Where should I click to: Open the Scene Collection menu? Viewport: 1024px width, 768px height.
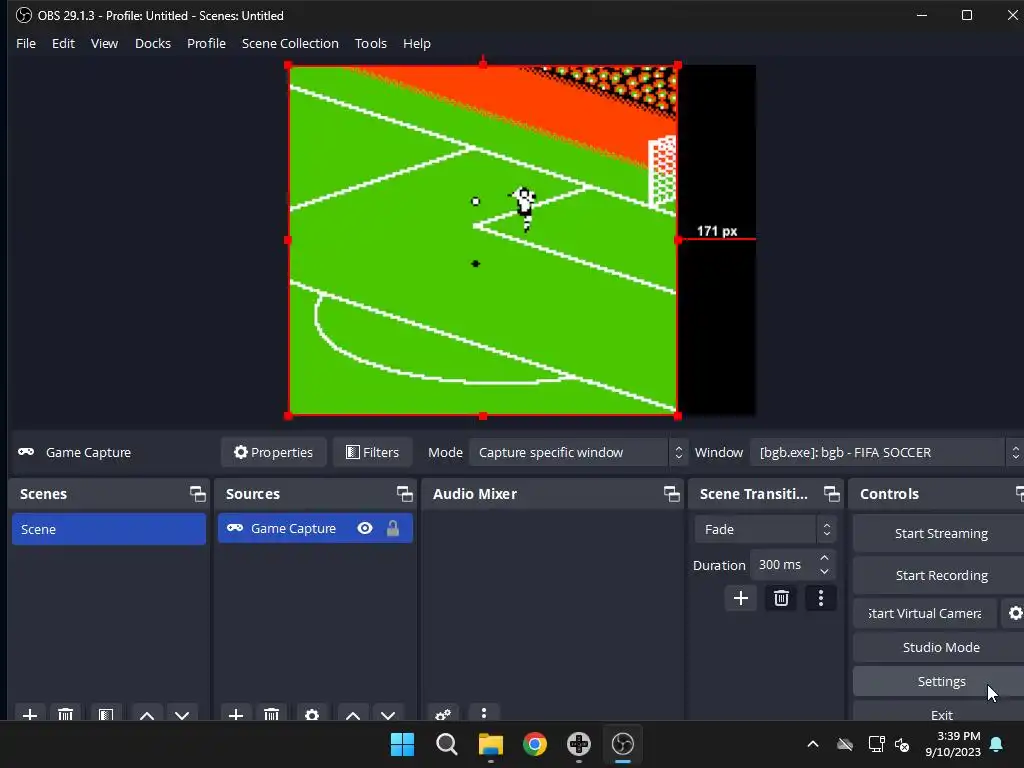[x=290, y=43]
